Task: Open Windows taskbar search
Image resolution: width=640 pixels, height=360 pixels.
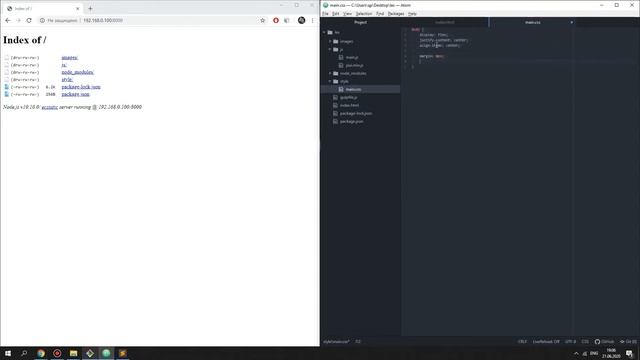Action: coord(24,353)
